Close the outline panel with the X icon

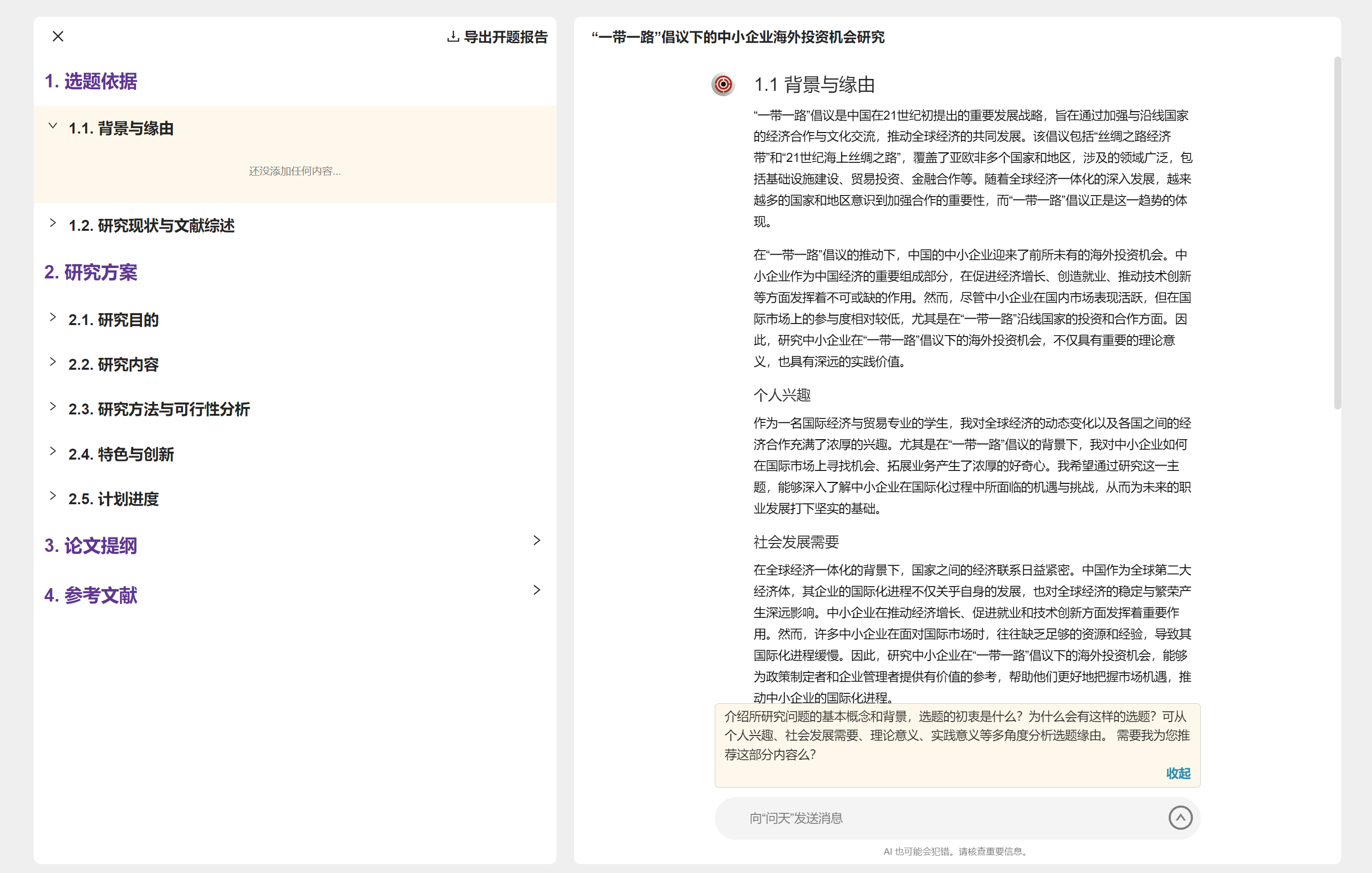58,37
